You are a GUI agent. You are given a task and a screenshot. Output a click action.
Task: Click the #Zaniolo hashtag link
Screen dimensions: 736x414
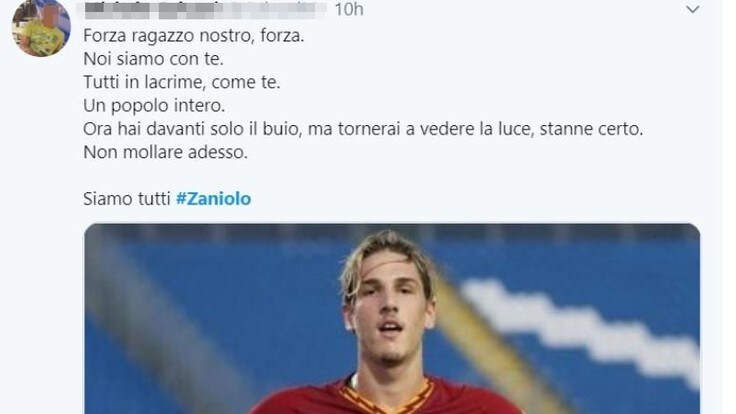(x=214, y=199)
